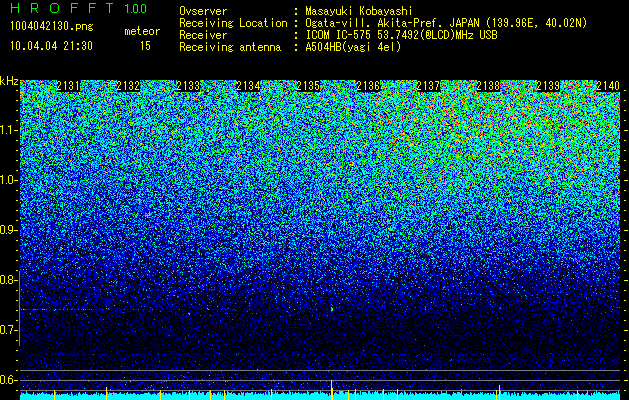Click the HROFFT program title
Viewport: 629px width, 400px height.
click(62, 8)
